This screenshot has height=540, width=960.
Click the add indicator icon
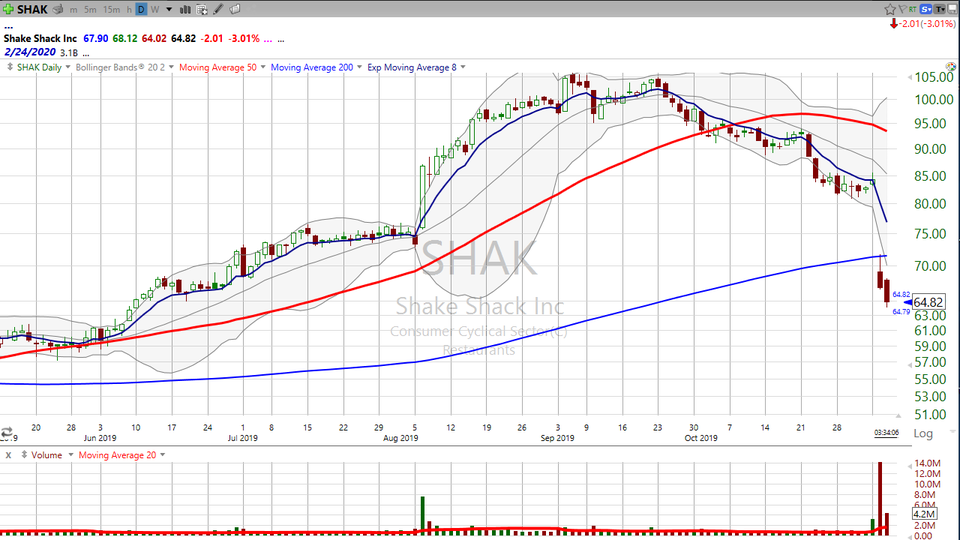tap(201, 10)
